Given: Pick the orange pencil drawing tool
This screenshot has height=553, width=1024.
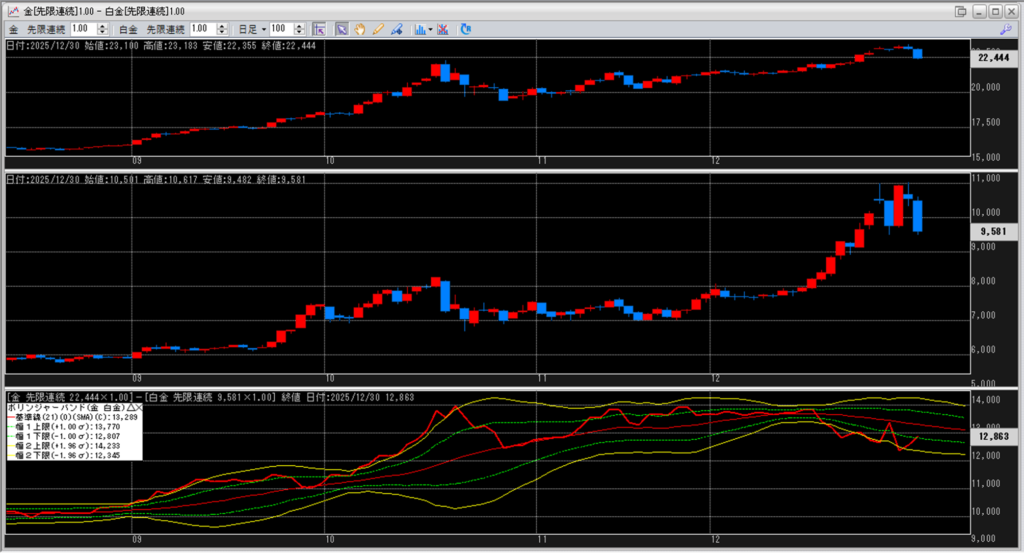Looking at the screenshot, I should (x=378, y=29).
